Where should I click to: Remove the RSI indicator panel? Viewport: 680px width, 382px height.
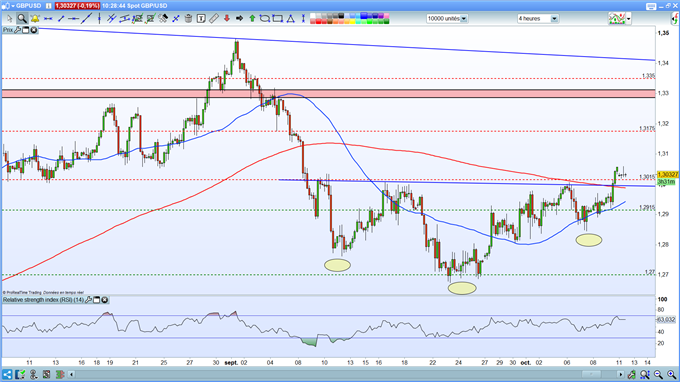[x=105, y=300]
